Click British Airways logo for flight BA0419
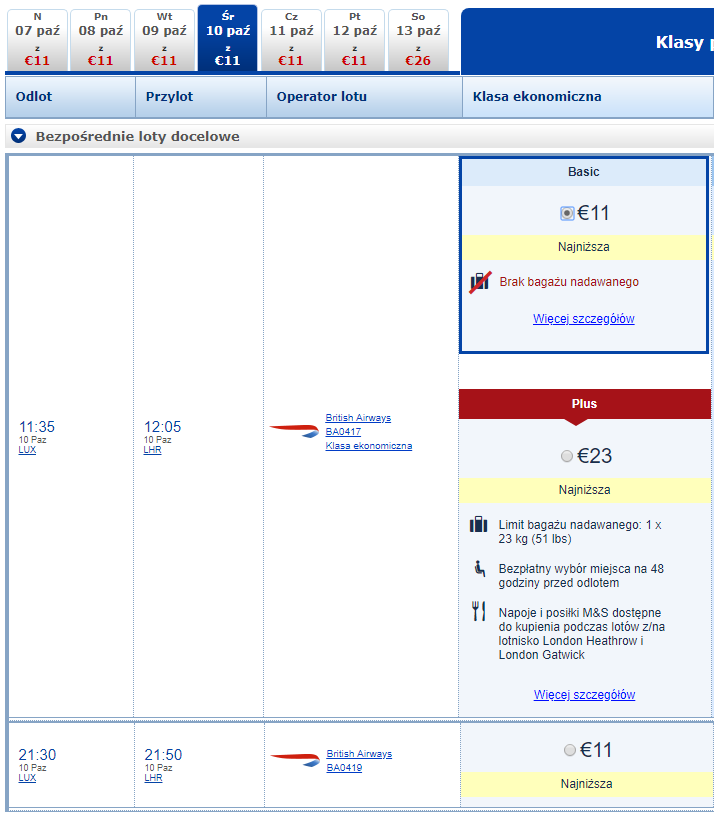 point(296,760)
